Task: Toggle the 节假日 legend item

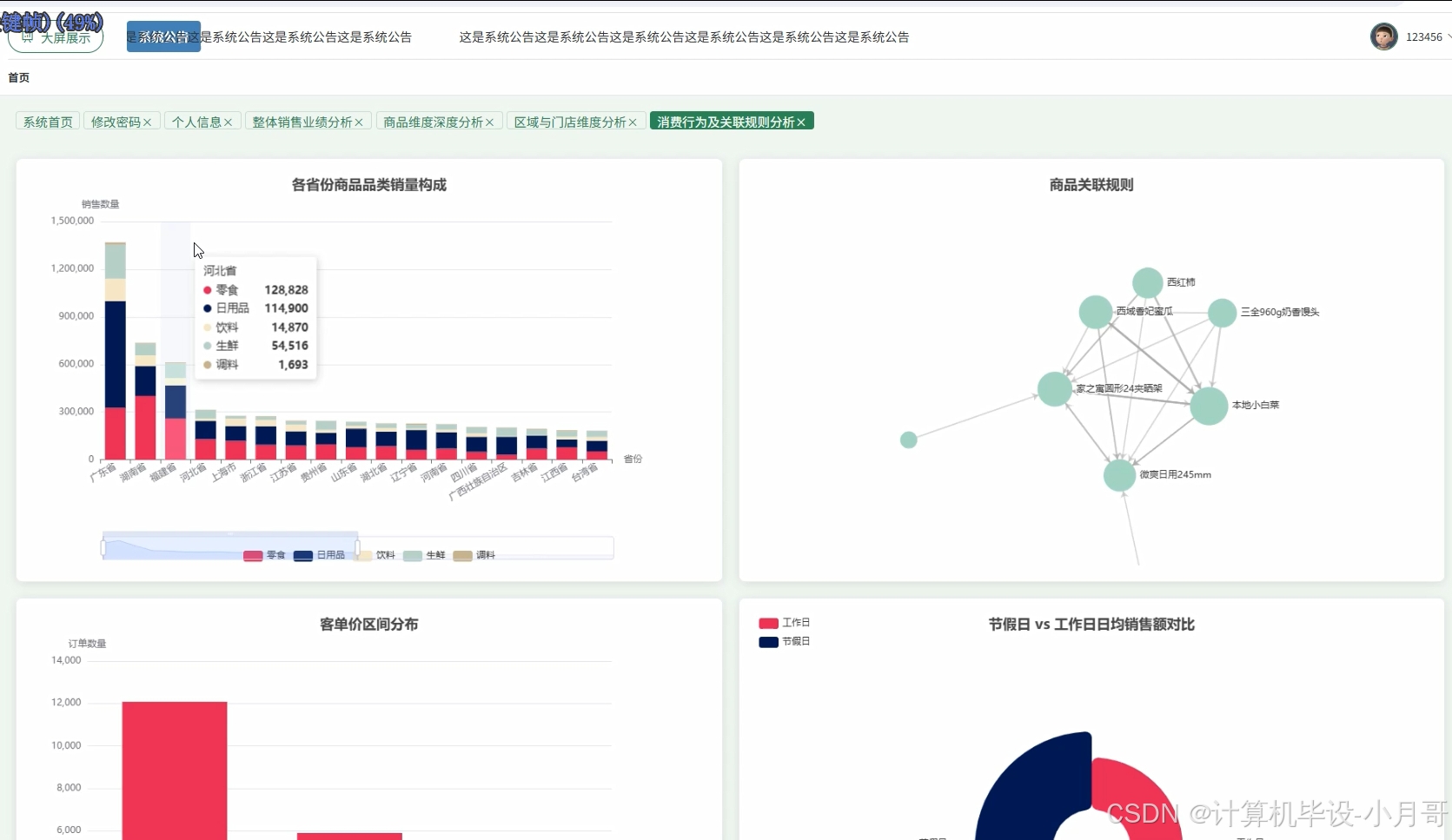Action: point(785,642)
